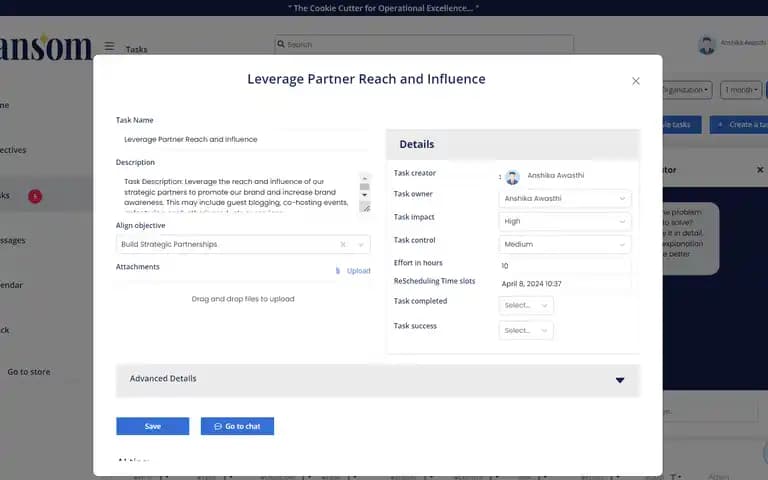Click the Upload attachment link

pyautogui.click(x=359, y=271)
